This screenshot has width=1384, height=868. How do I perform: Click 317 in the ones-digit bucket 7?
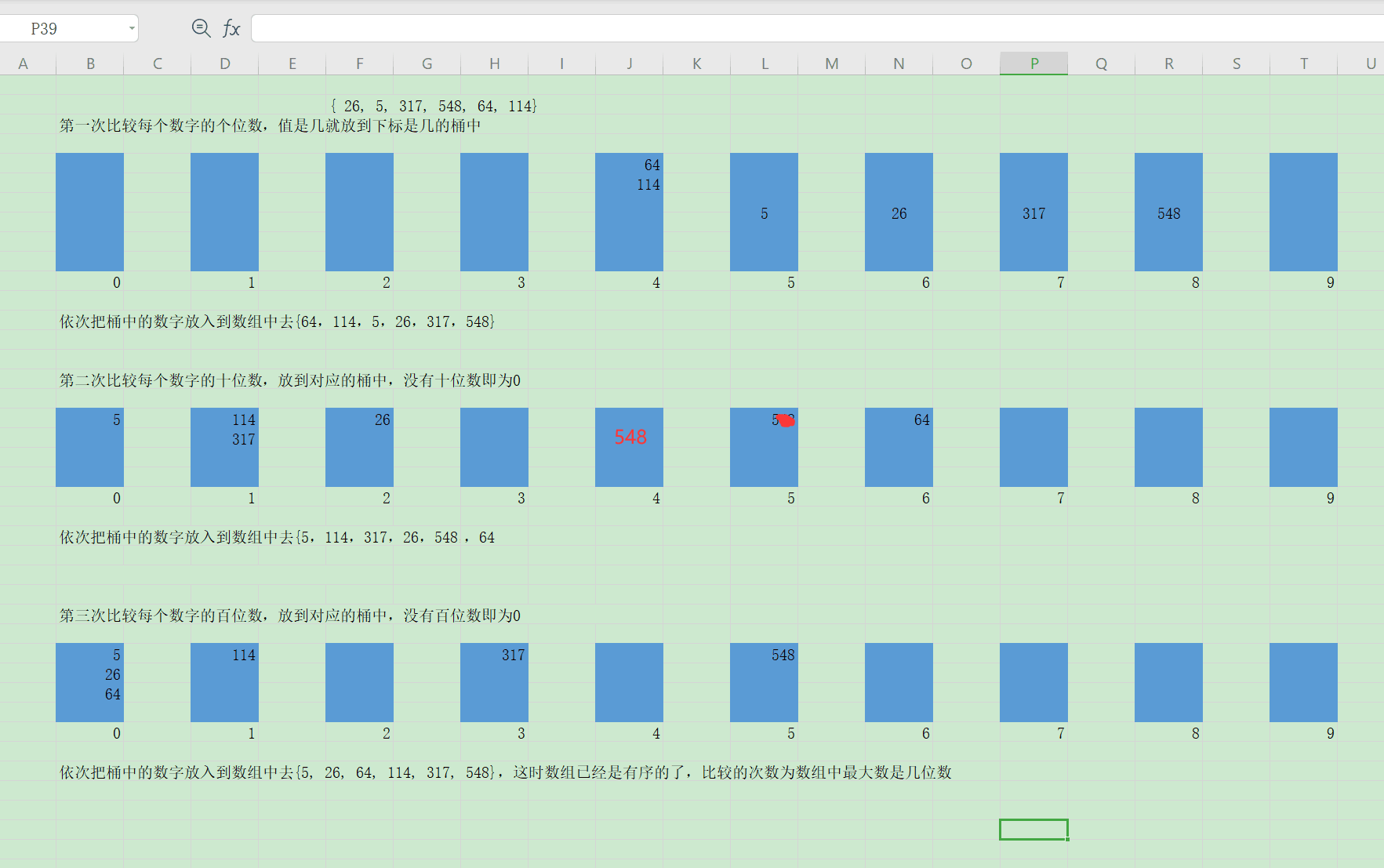1034,213
